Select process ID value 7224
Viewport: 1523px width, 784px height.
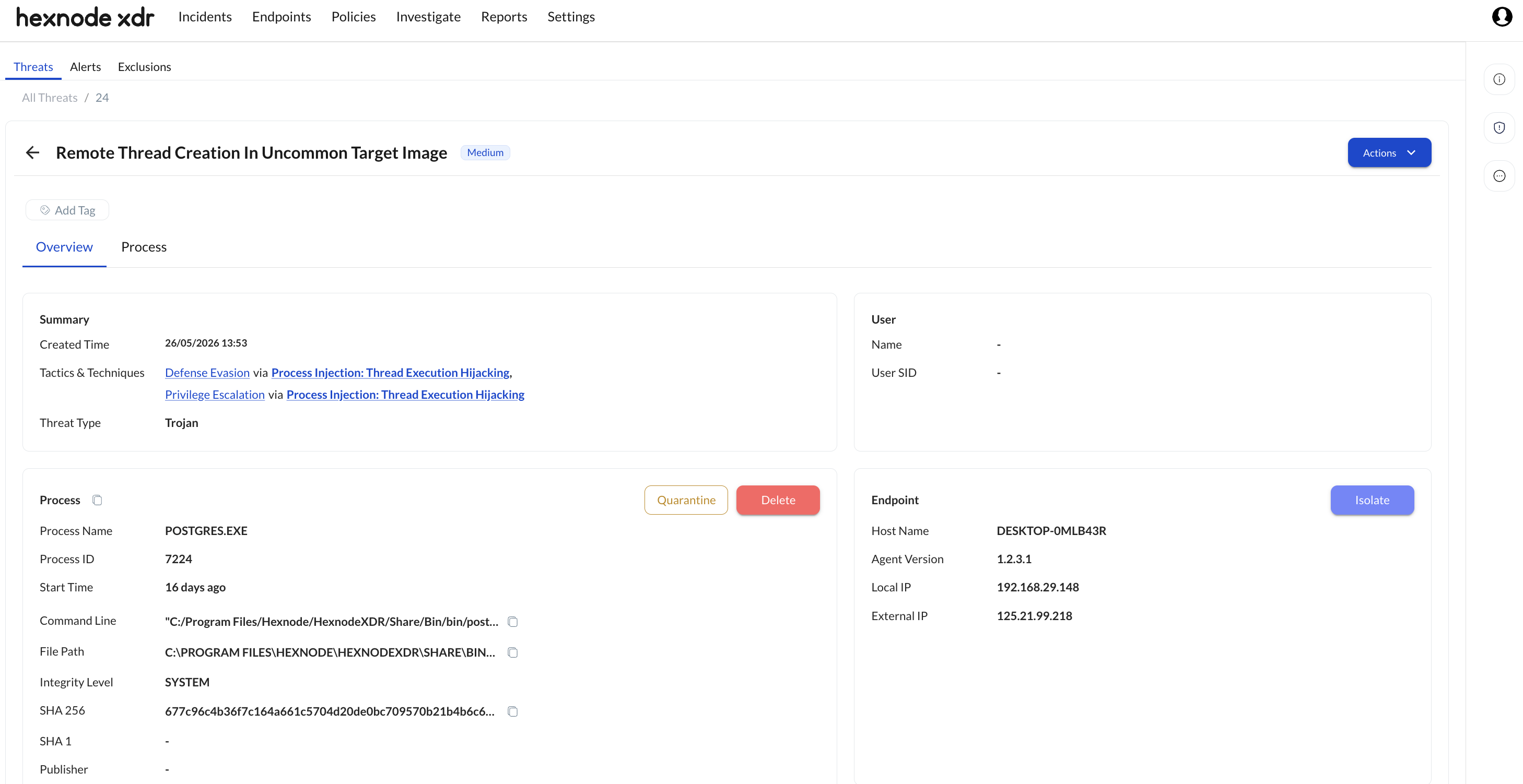(x=179, y=559)
